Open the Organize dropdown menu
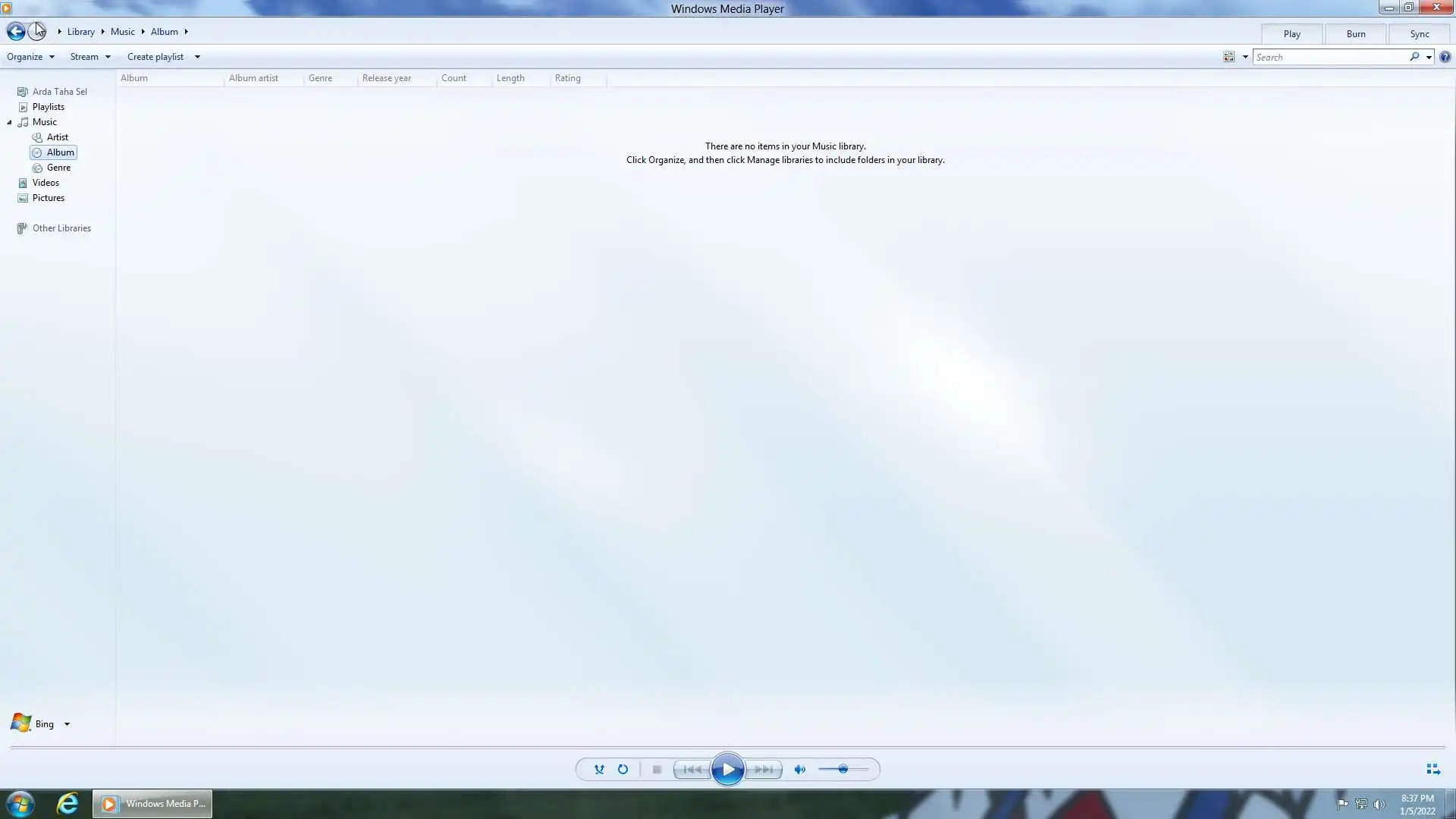 coord(30,57)
